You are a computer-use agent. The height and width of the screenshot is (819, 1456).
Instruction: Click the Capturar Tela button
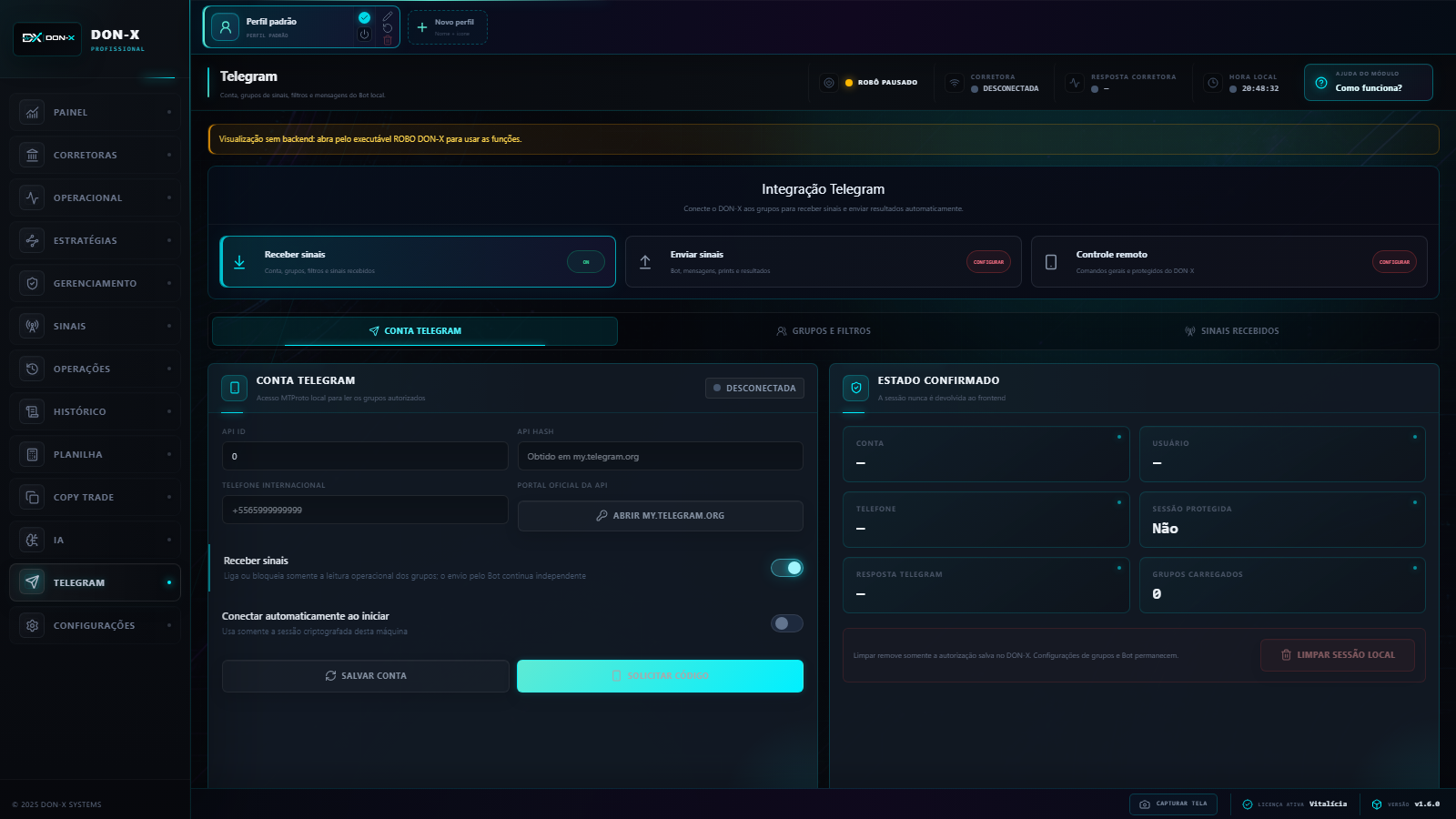pyautogui.click(x=1173, y=804)
